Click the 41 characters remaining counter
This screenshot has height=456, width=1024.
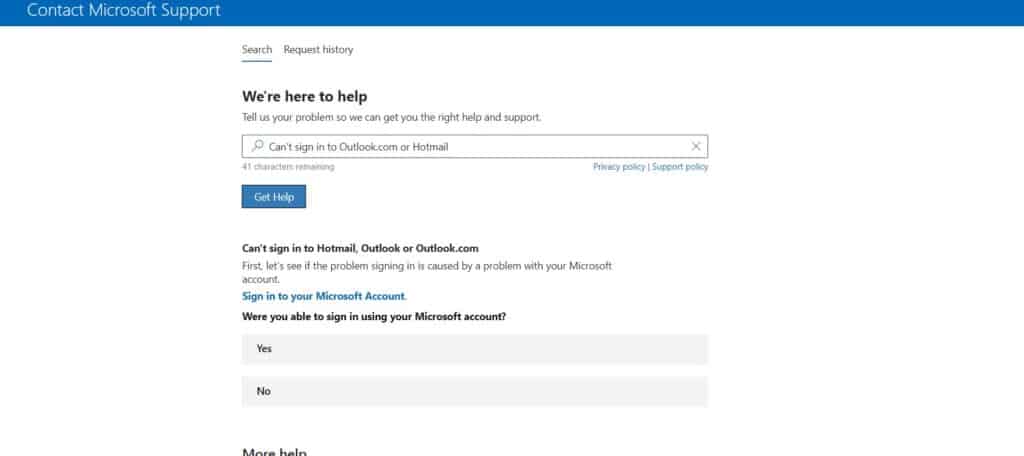[x=288, y=167]
